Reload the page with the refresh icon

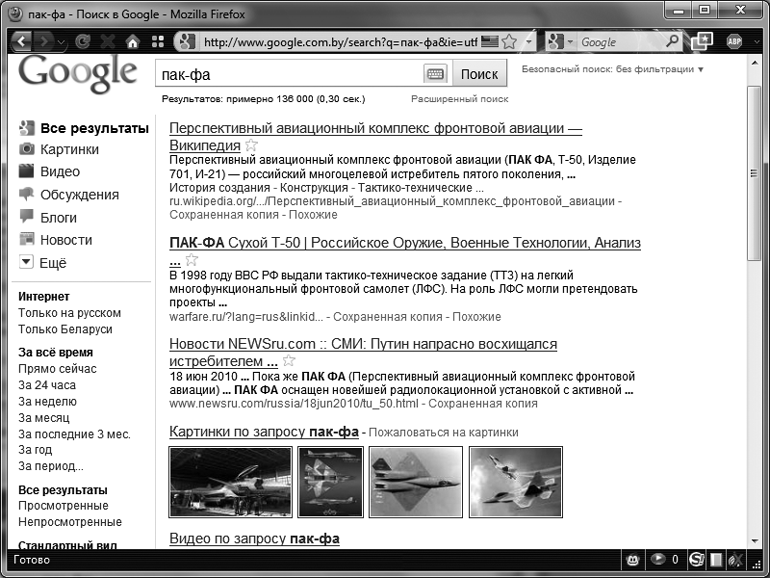click(x=82, y=42)
